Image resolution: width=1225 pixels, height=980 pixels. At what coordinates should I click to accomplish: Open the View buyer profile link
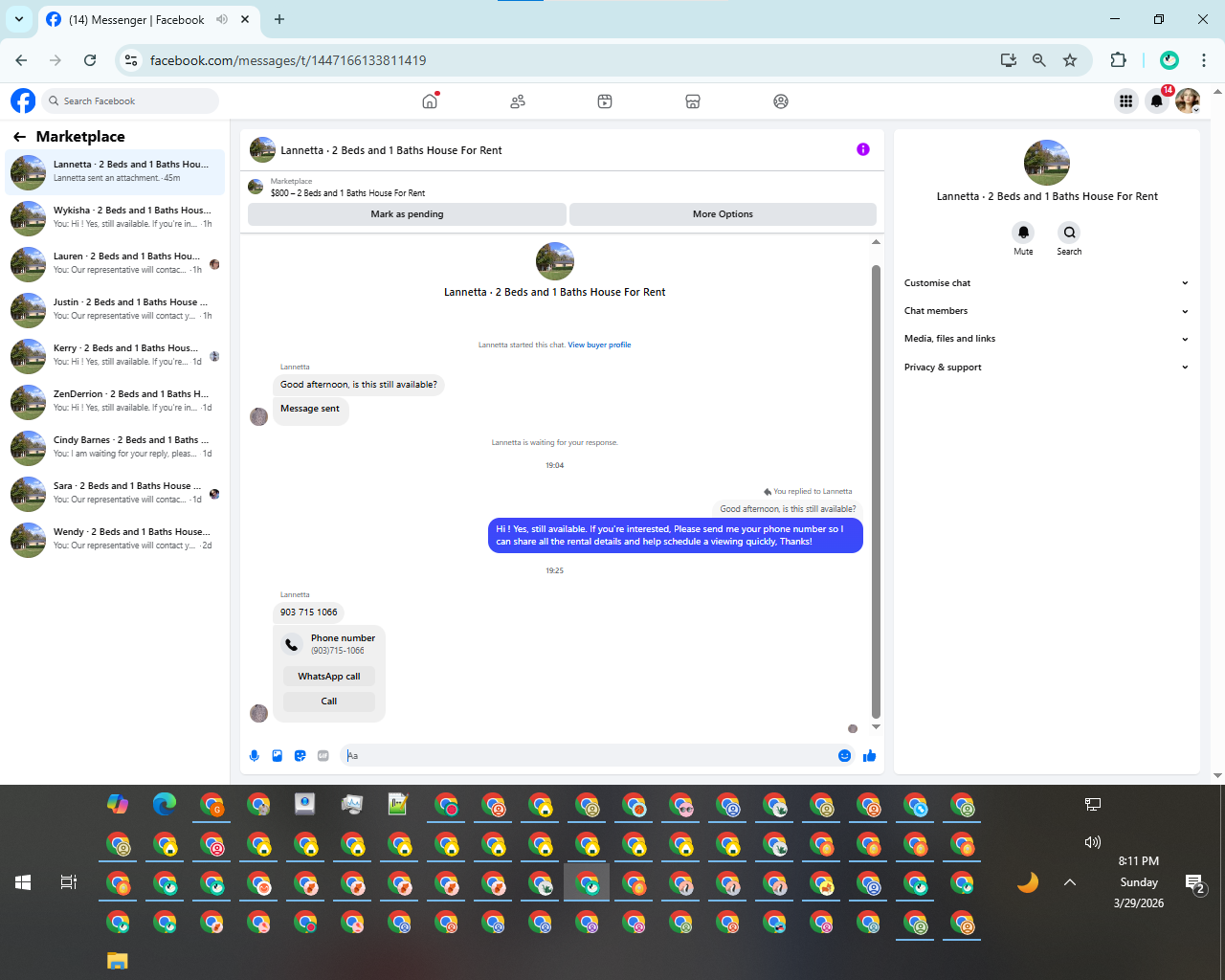tap(599, 345)
